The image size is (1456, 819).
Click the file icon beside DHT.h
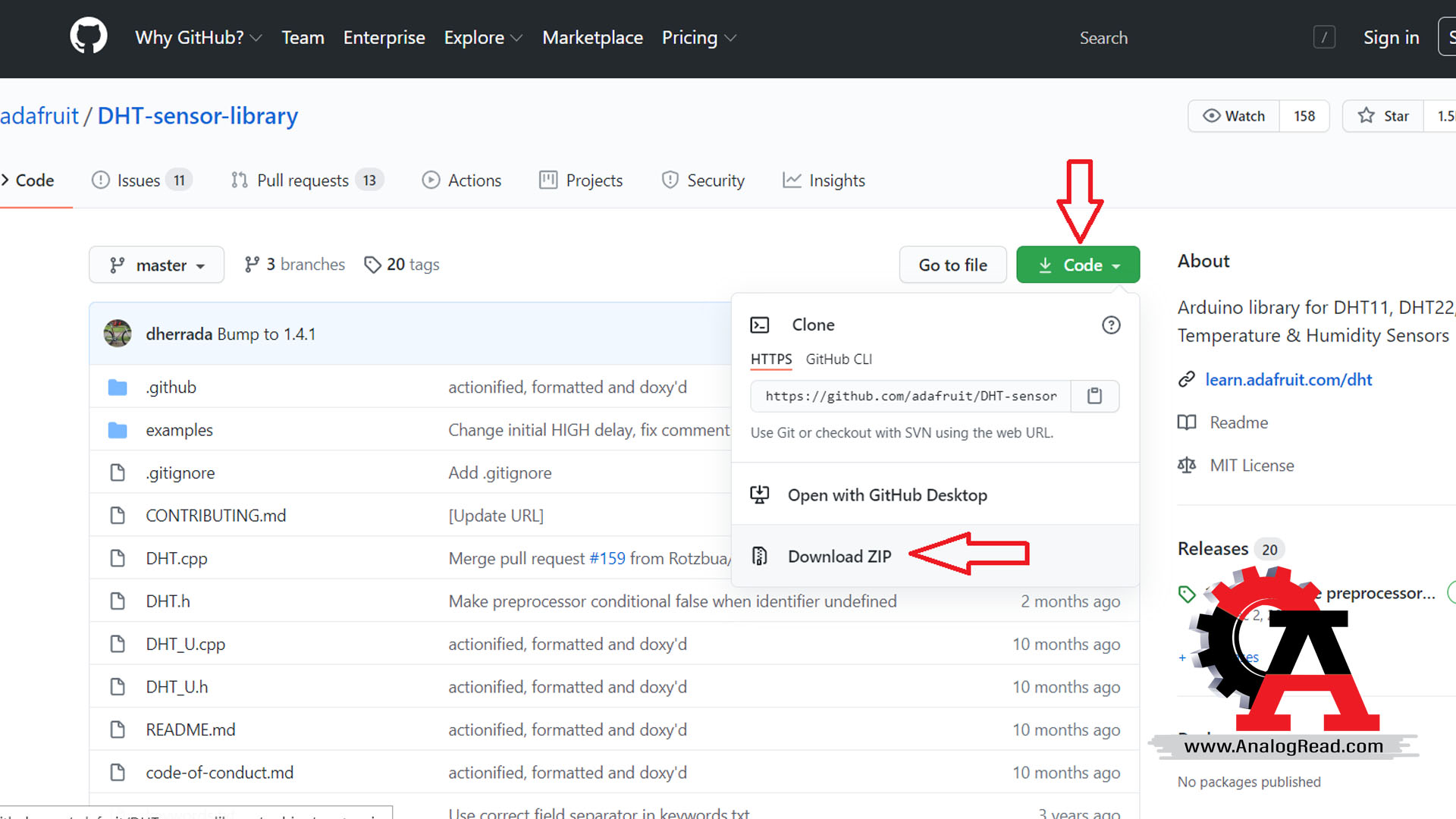coord(118,601)
